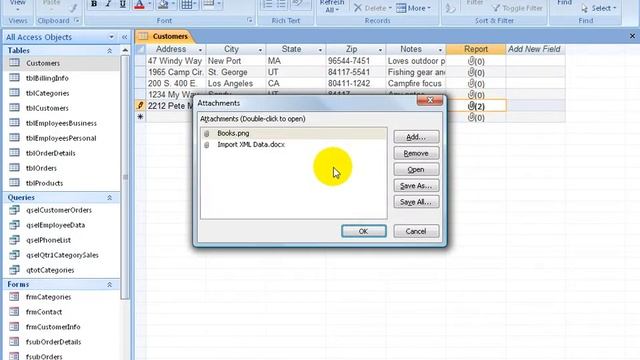640x360 pixels.
Task: Click OK in the Attachments dialog
Action: [x=364, y=231]
